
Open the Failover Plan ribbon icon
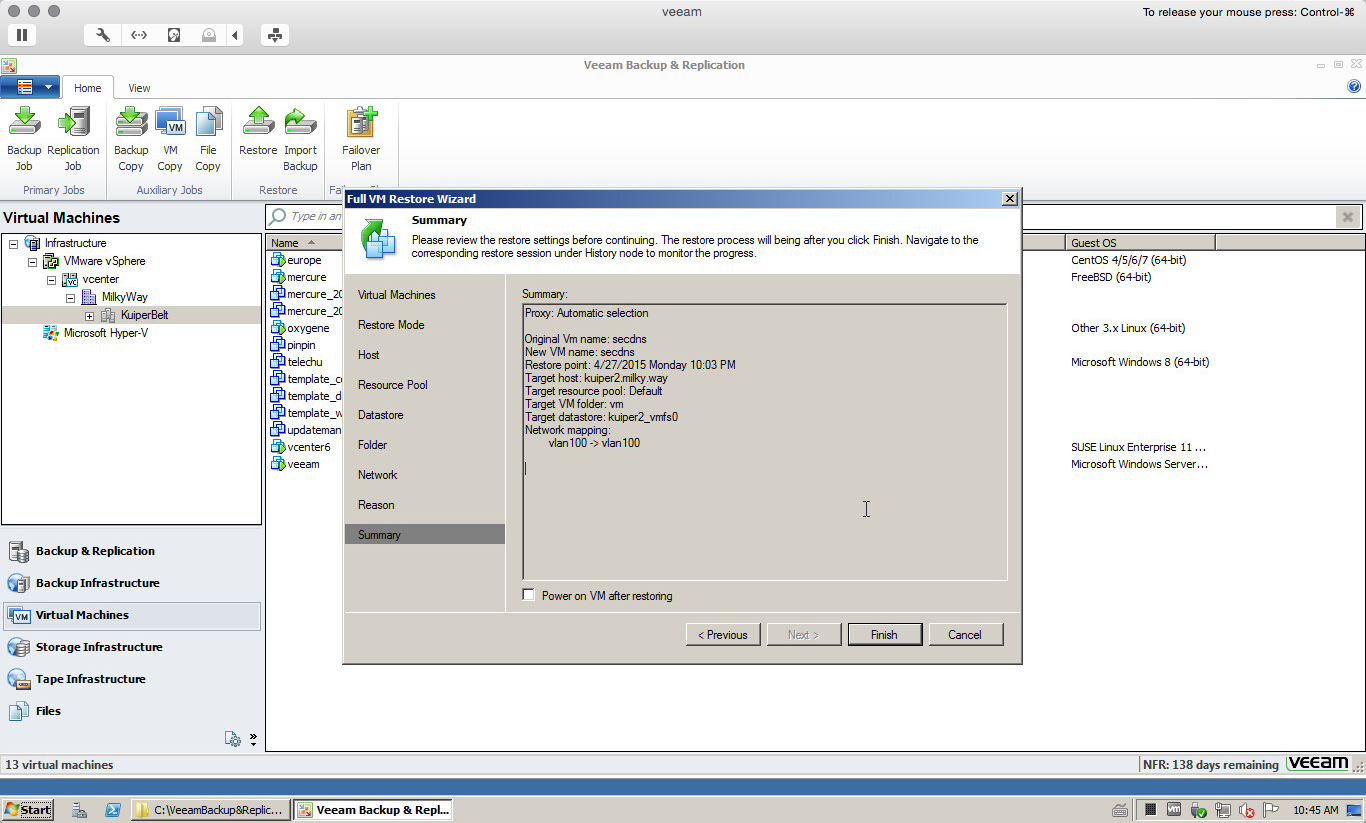(361, 123)
